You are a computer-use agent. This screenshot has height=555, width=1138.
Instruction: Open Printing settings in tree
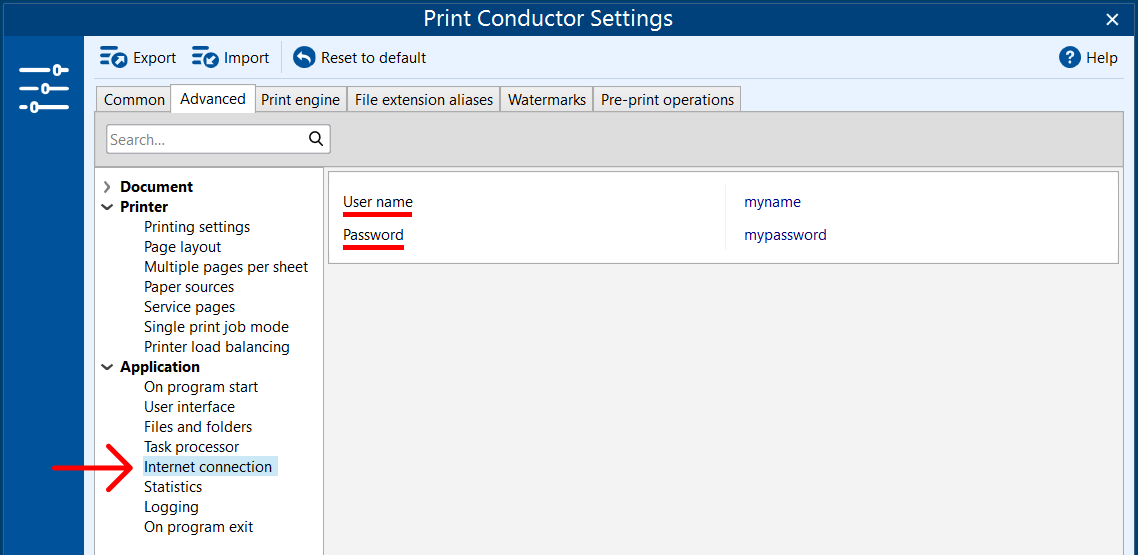[197, 227]
